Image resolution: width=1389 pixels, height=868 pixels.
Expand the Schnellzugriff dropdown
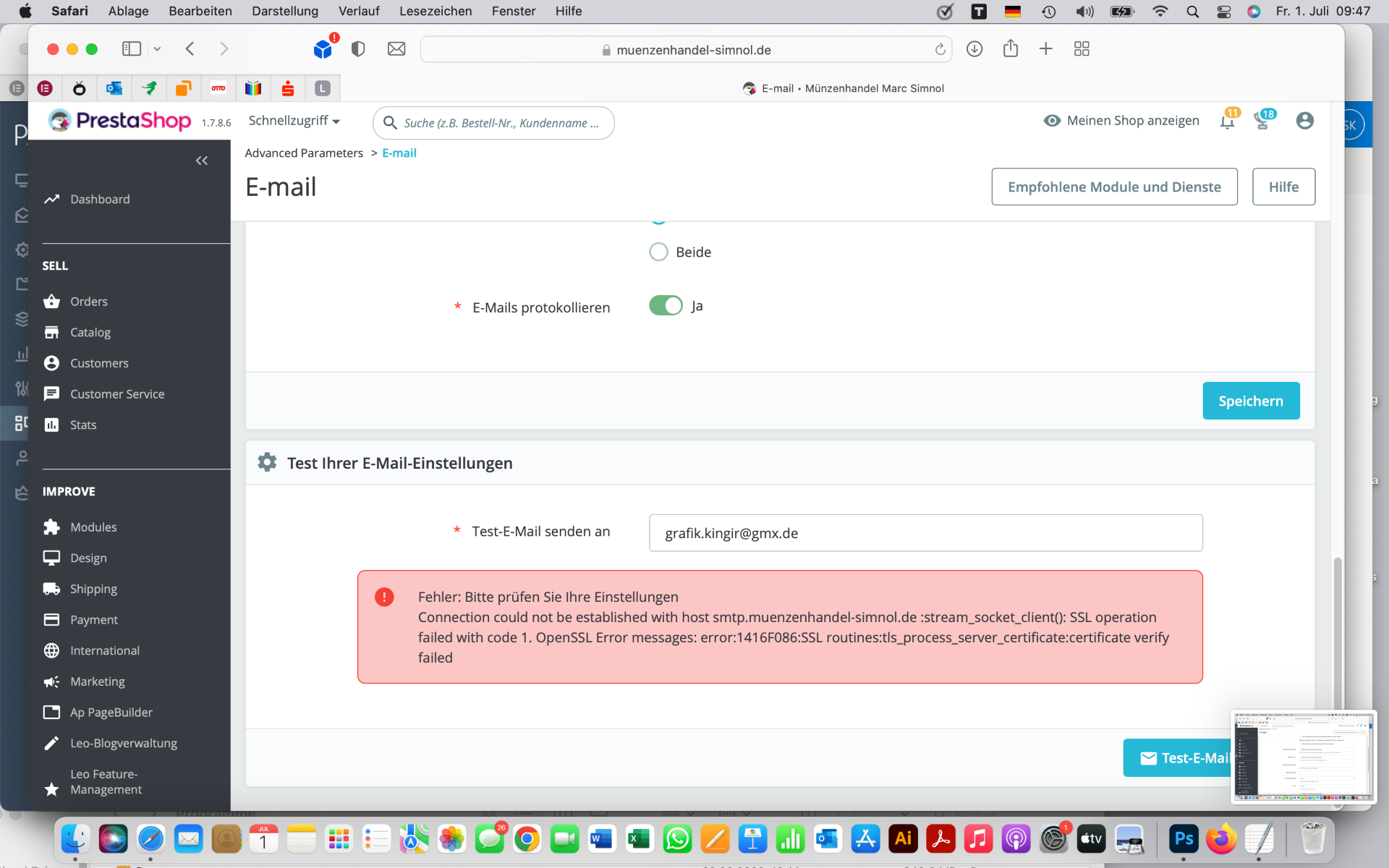pyautogui.click(x=294, y=121)
